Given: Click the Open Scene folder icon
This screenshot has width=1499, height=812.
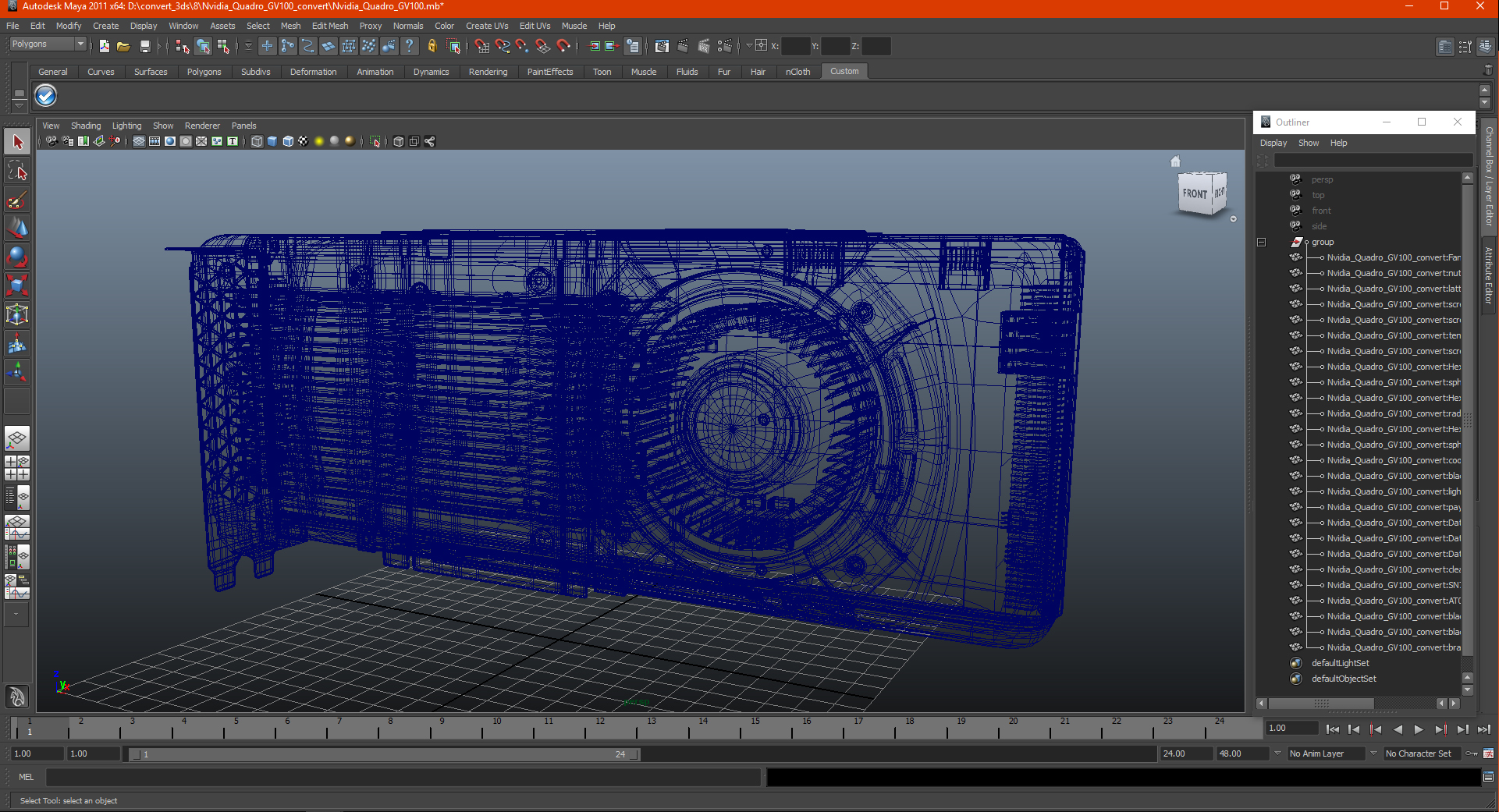Looking at the screenshot, I should pos(123,46).
